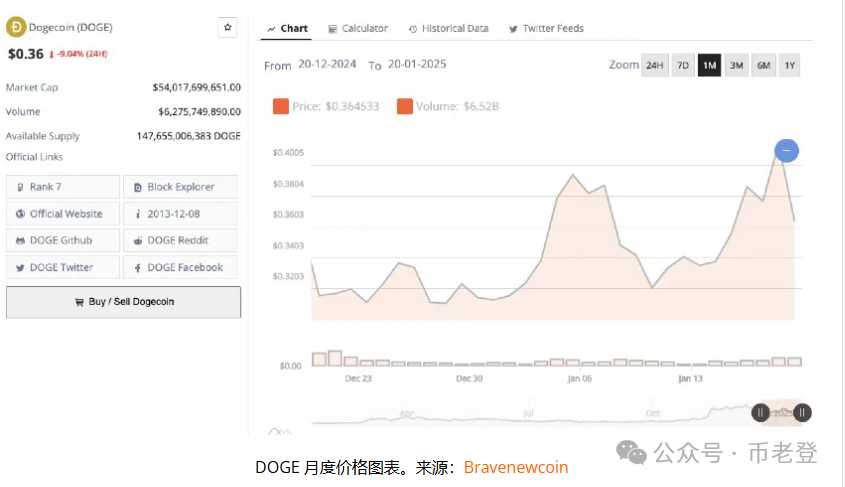Edit the From date 20-12-2024 field
The height and width of the screenshot is (487, 845).
[x=327, y=64]
